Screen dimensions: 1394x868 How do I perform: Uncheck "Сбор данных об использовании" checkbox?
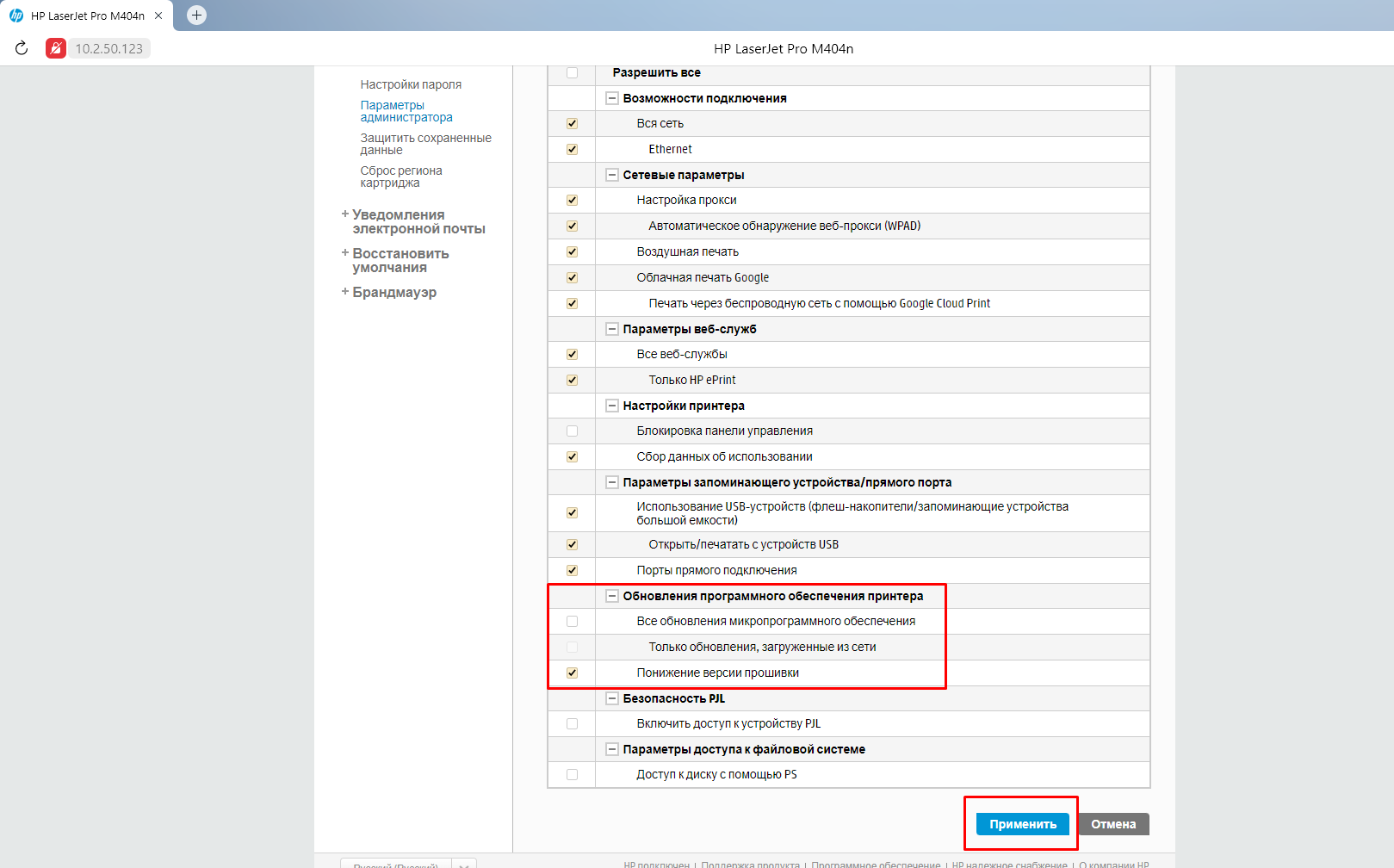[573, 457]
